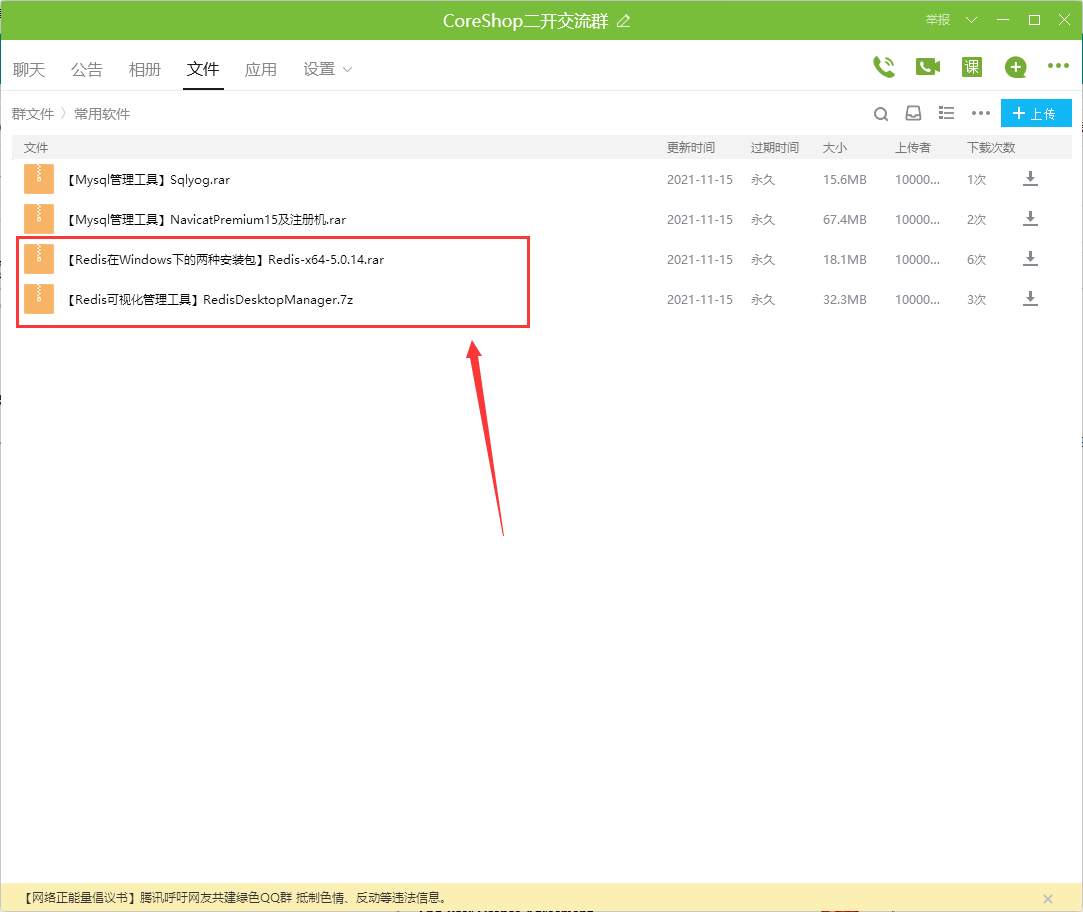Open the 相册 tab
1083x912 pixels.
pyautogui.click(x=145, y=69)
